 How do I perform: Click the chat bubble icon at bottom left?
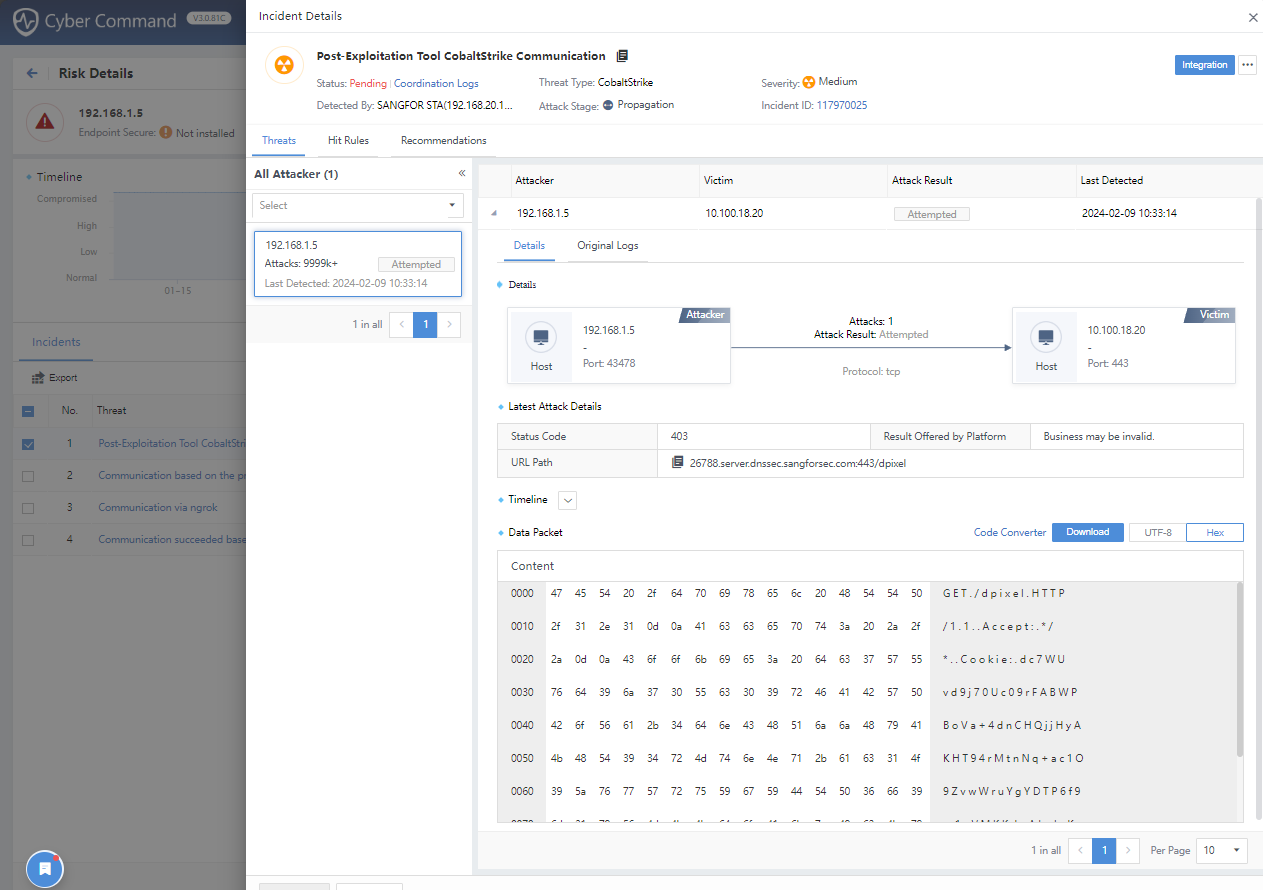tap(45, 869)
